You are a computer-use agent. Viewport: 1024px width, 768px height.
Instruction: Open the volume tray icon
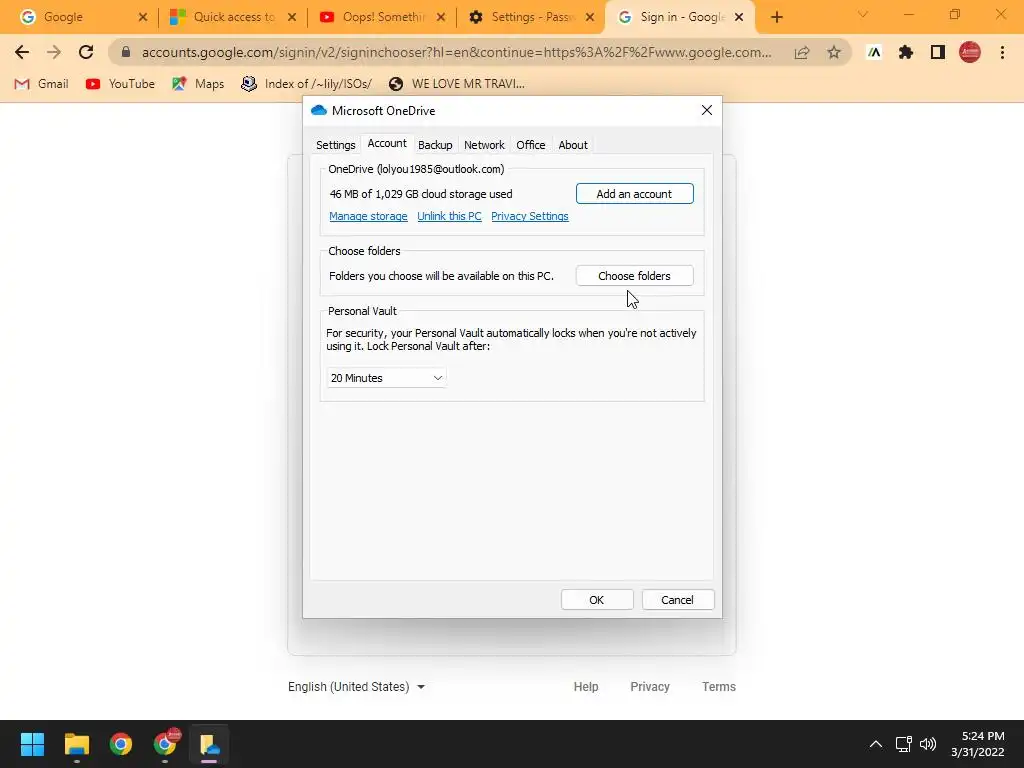click(927, 744)
